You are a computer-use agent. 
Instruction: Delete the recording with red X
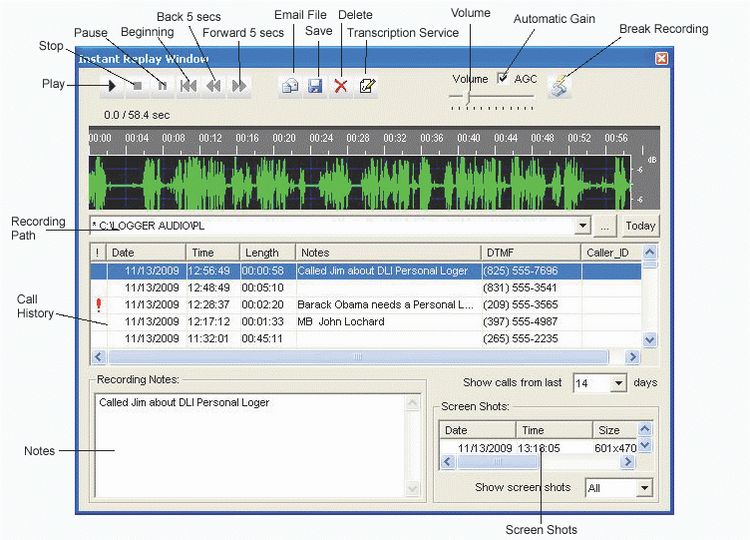(341, 86)
